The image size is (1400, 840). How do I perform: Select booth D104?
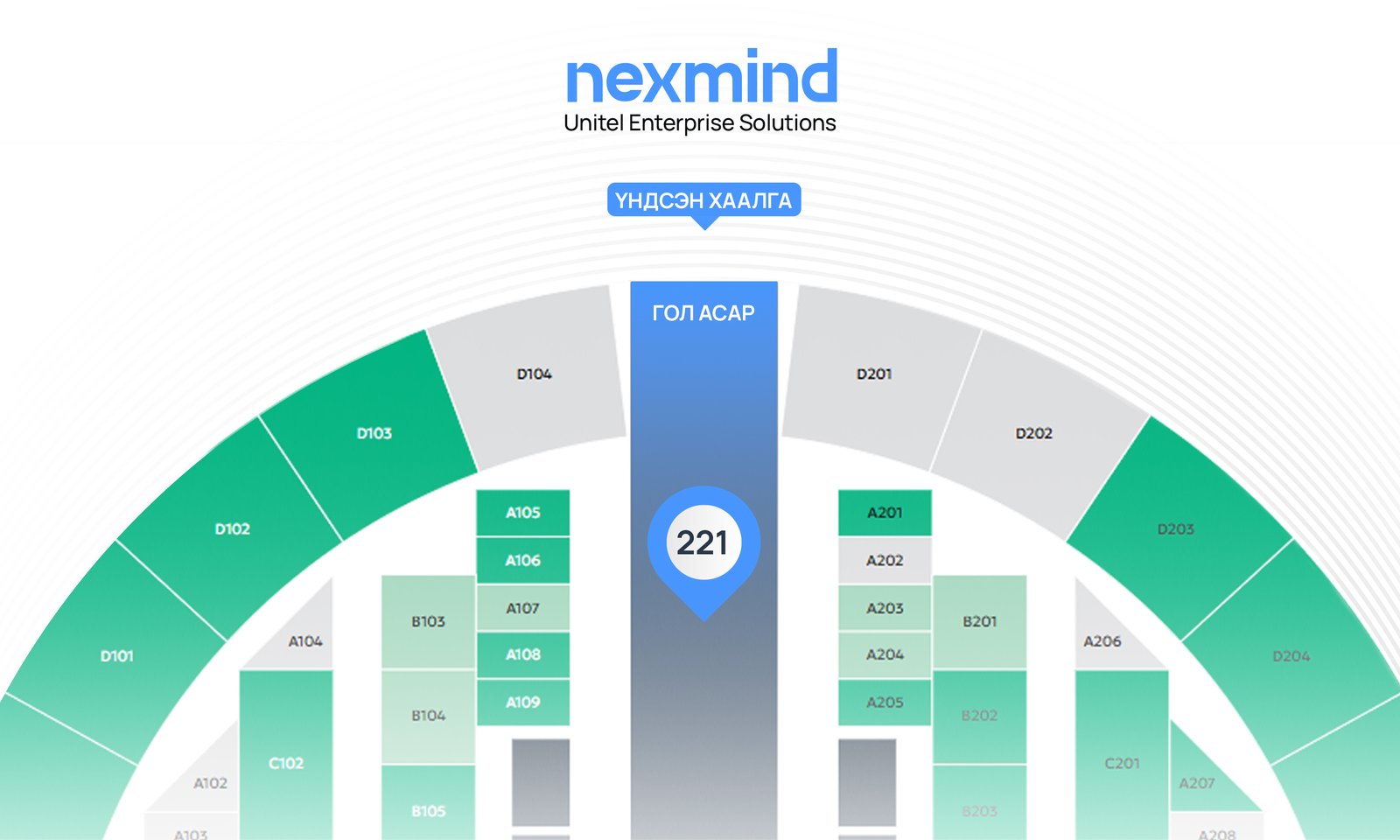(x=534, y=374)
